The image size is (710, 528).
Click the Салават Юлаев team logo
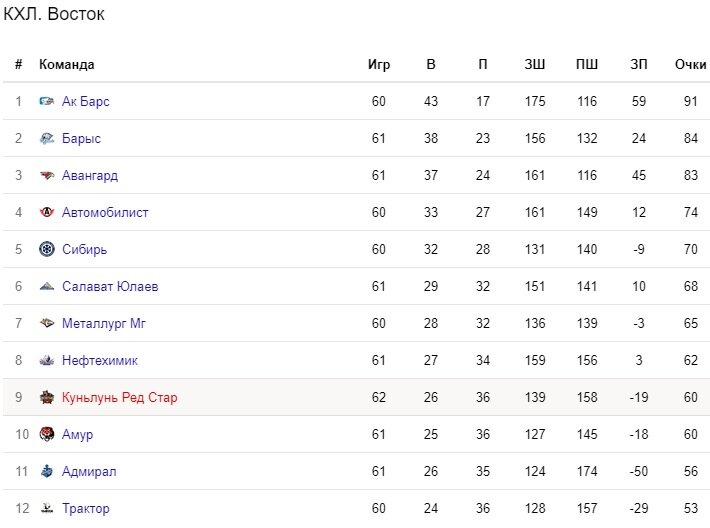[x=47, y=286]
